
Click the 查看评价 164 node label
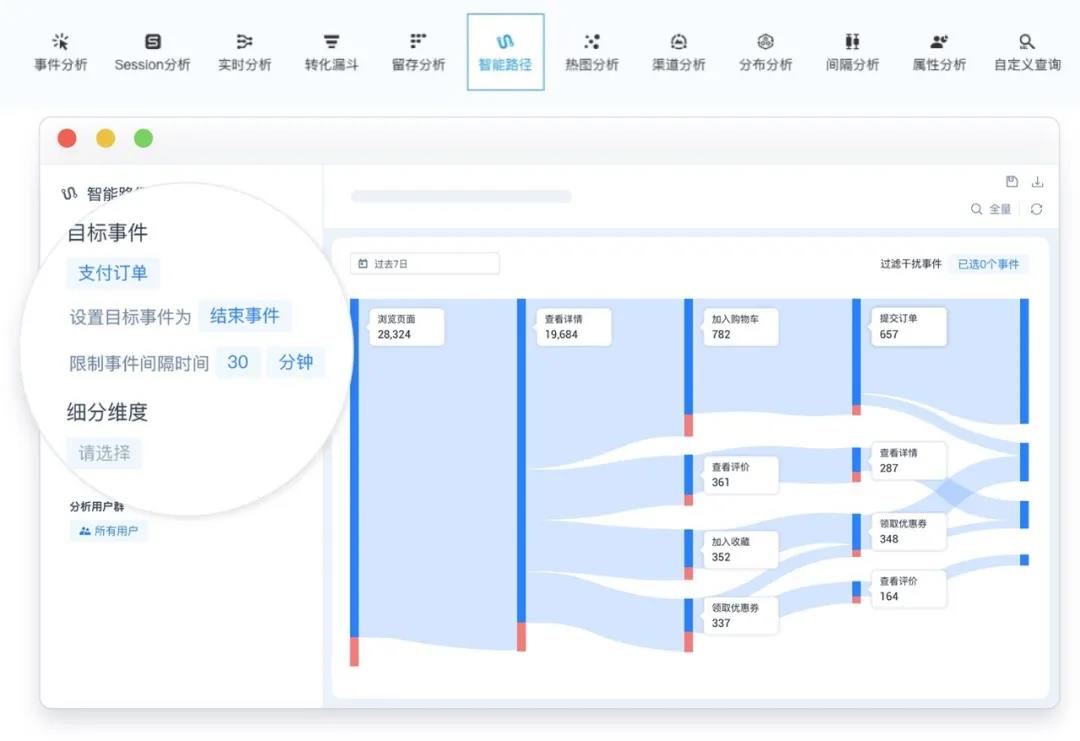[909, 589]
